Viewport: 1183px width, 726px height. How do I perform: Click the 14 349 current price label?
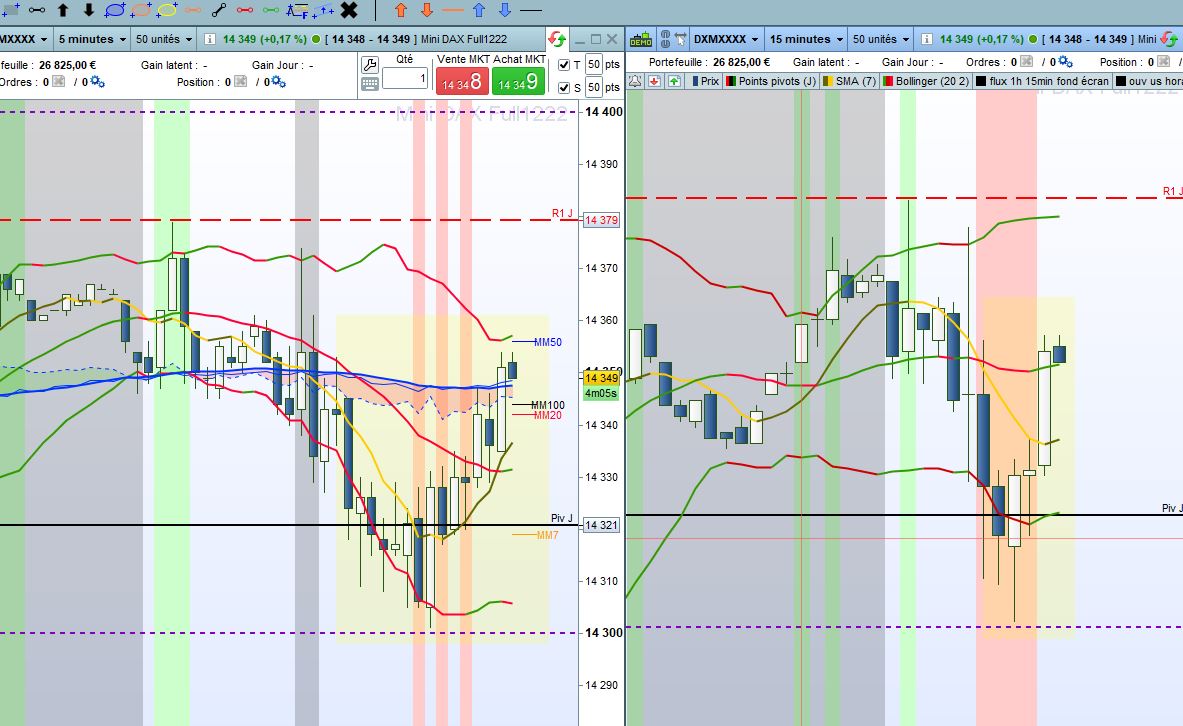tap(601, 378)
